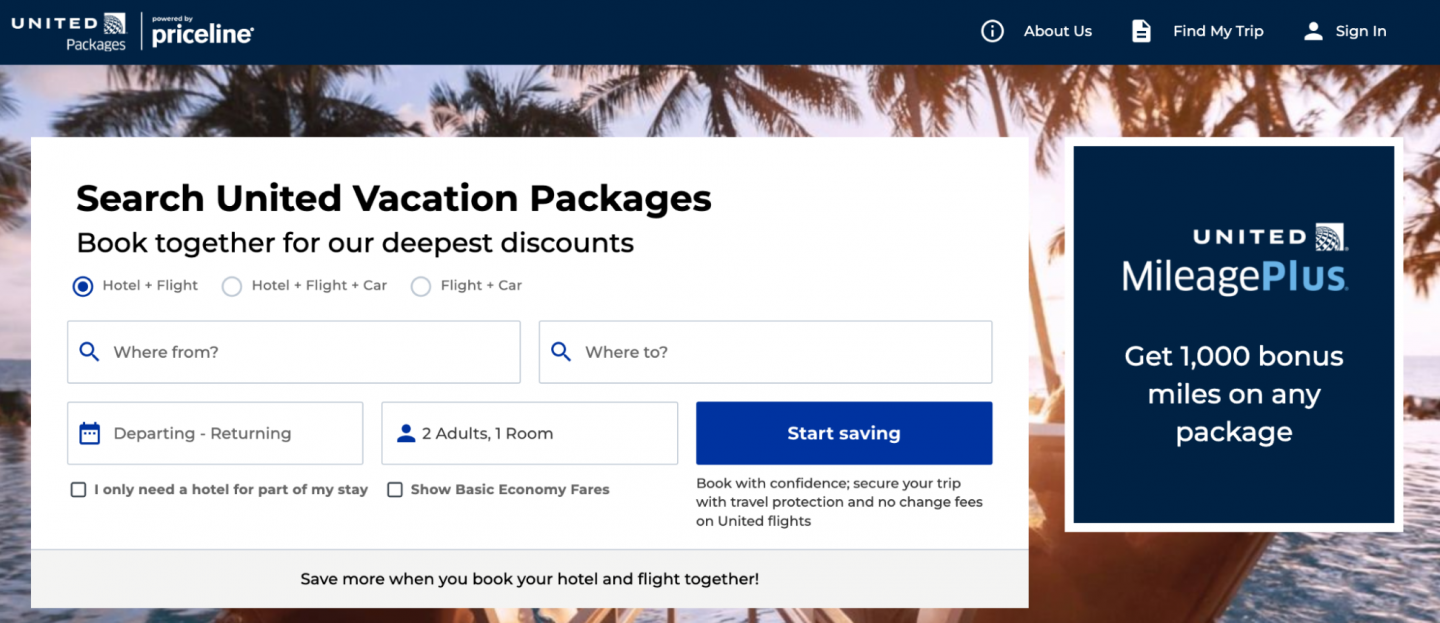This screenshot has height=623, width=1440.
Task: Click the Priceline logo in header
Action: pyautogui.click(x=203, y=32)
